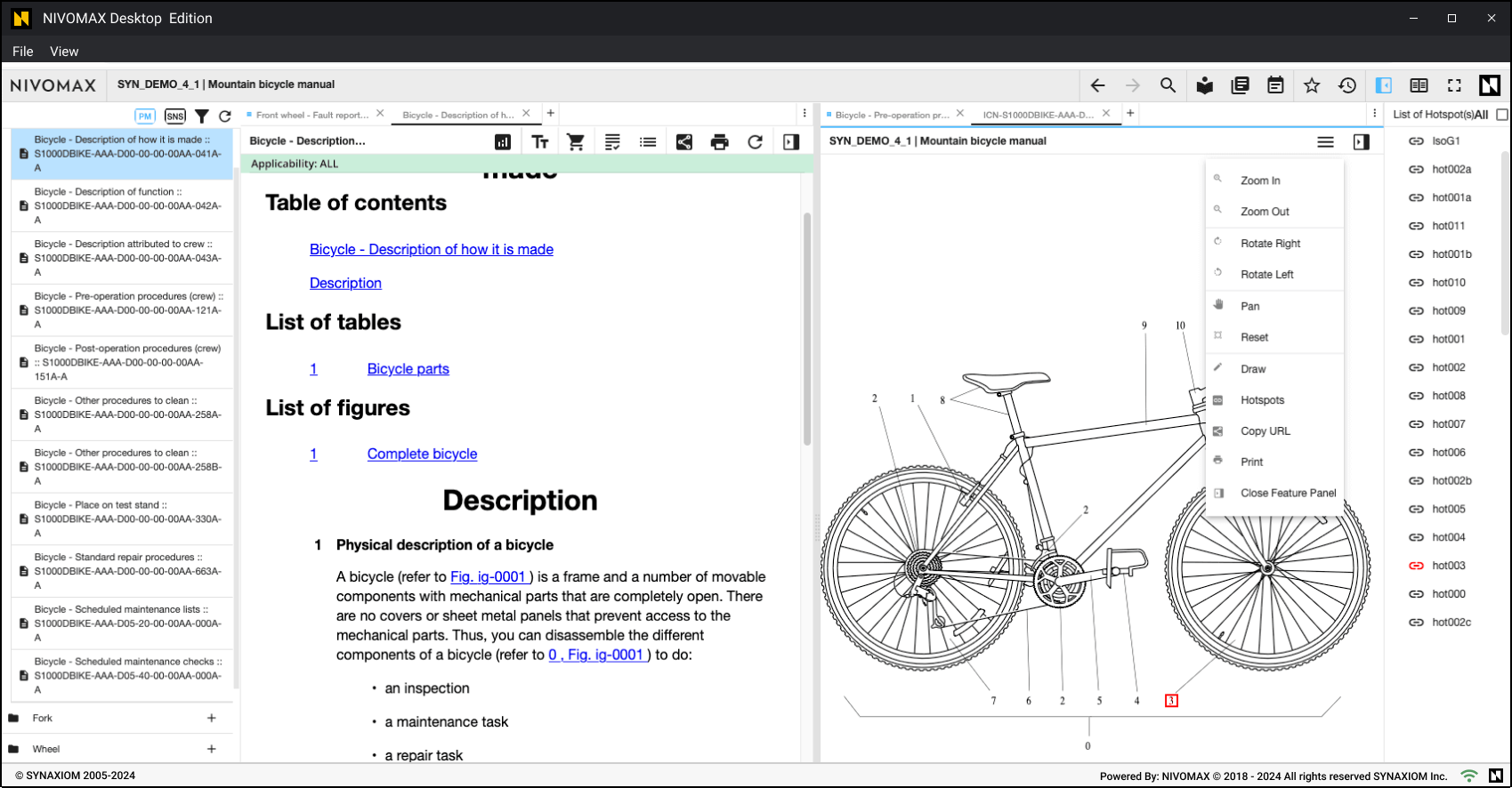This screenshot has height=788, width=1512.
Task: Open the stacked pages library icon
Action: coord(1240,85)
